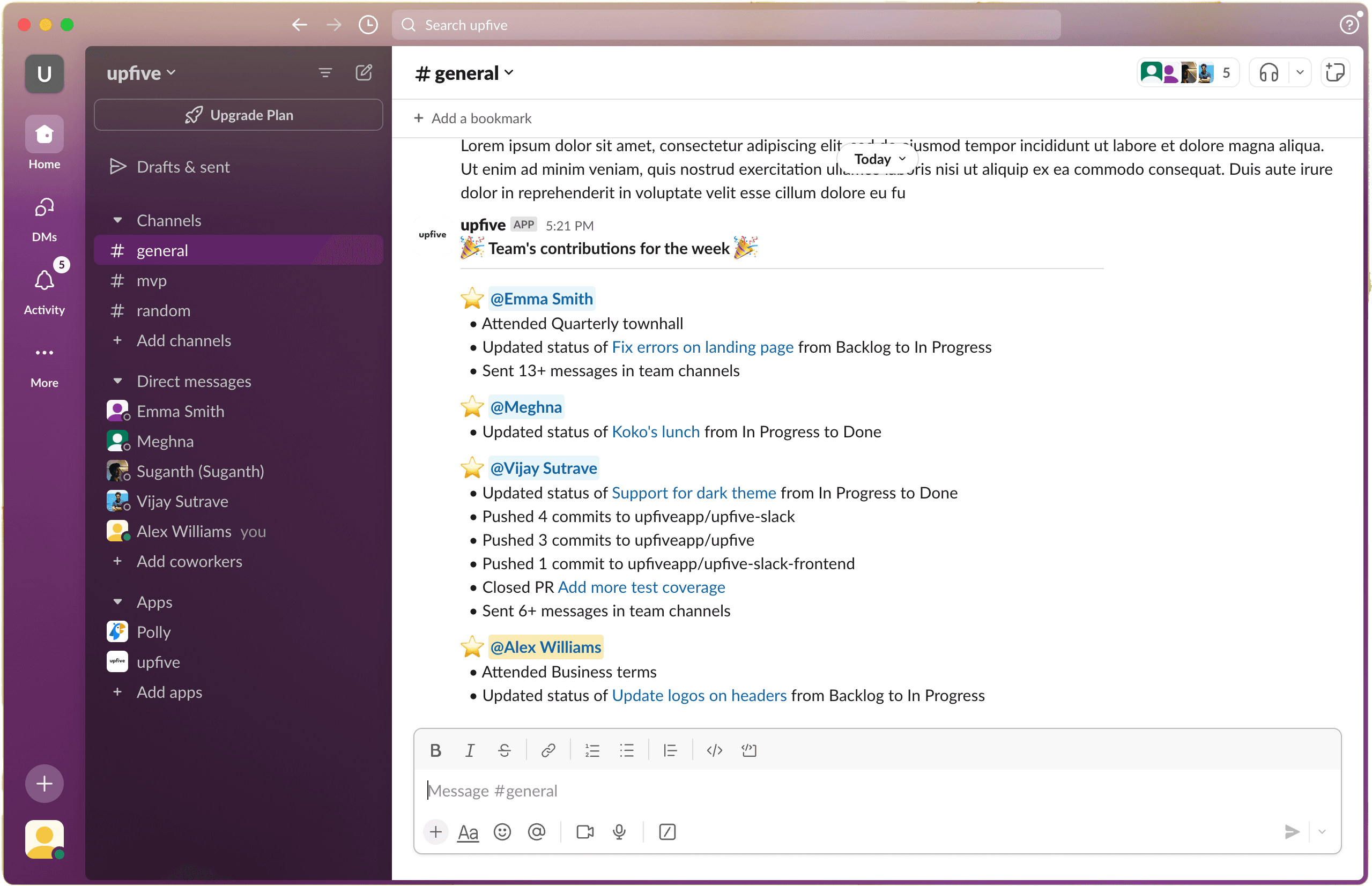Open your profile avatar at bottom left
The image size is (1372, 886).
pos(45,839)
